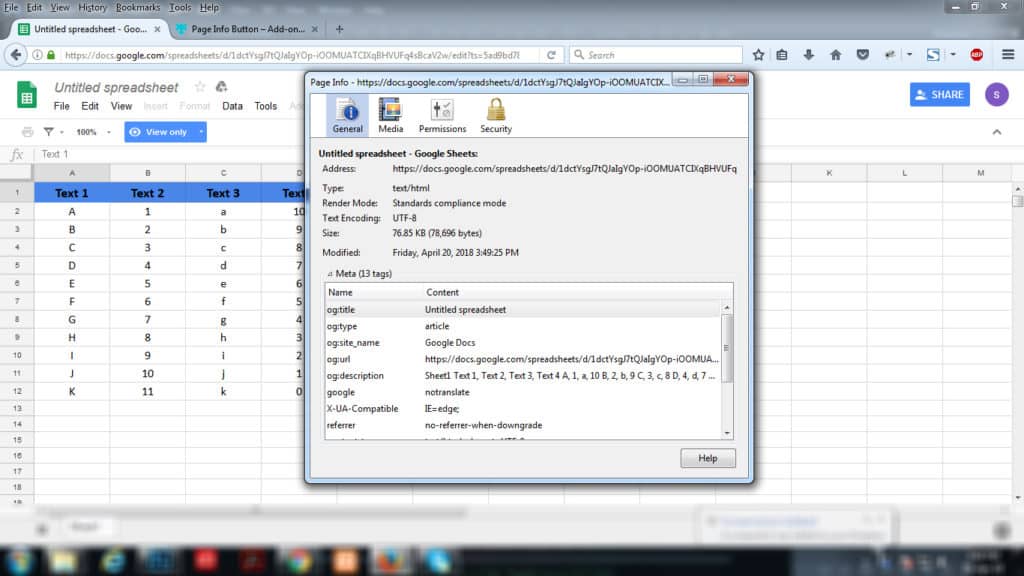Screen dimensions: 1024x576
Task: Select column B header
Action: (148, 173)
